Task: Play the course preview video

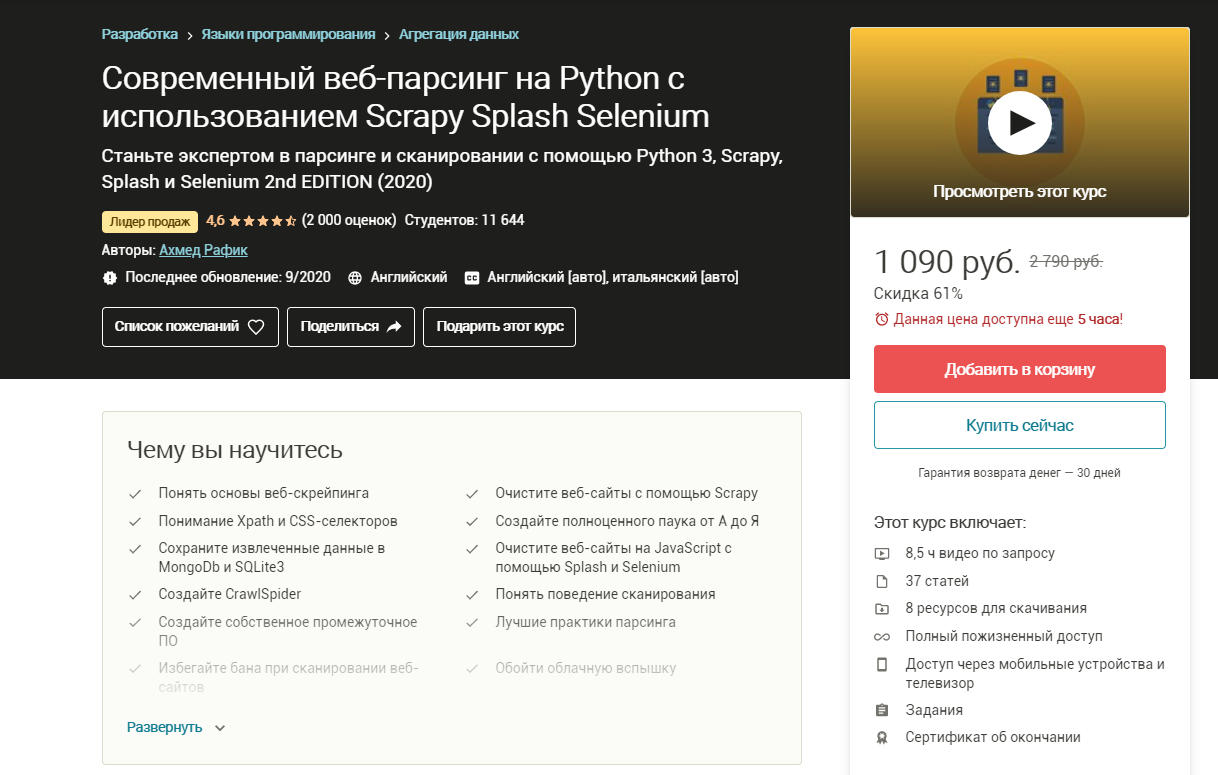Action: (x=1019, y=122)
